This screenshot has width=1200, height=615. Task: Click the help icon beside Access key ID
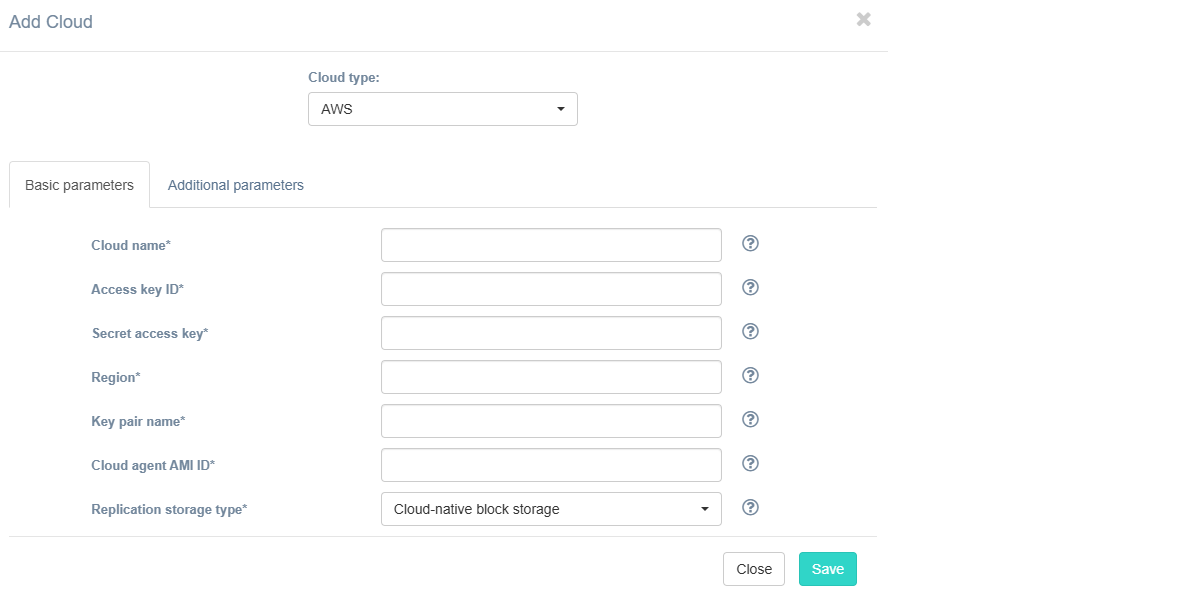pos(751,288)
